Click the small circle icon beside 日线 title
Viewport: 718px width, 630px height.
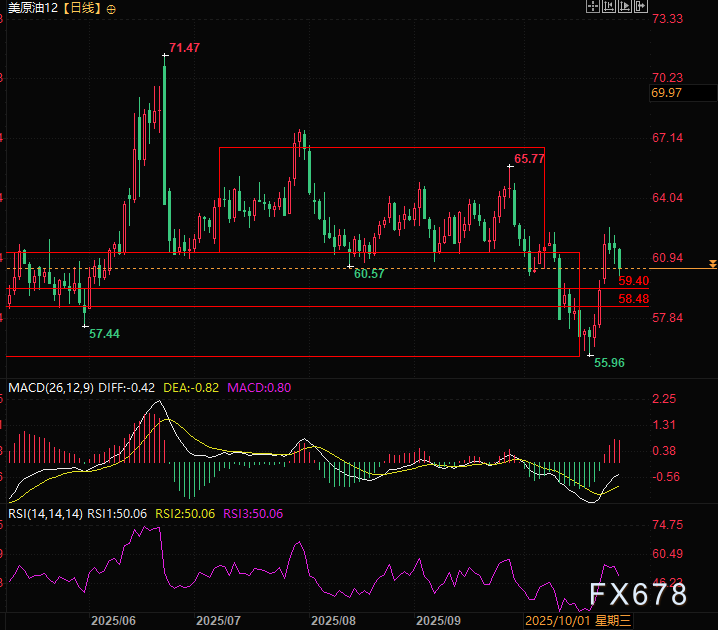click(109, 8)
